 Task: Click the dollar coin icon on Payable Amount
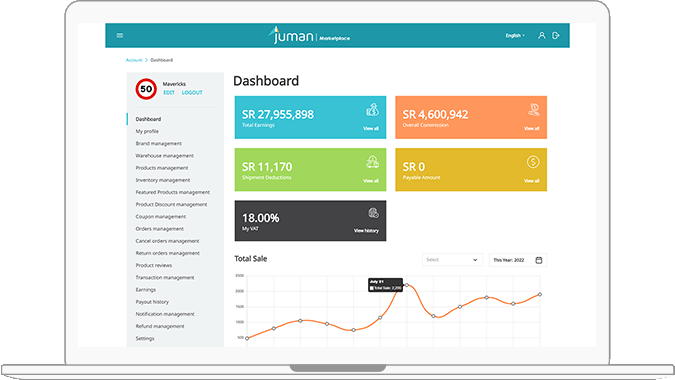coord(533,162)
